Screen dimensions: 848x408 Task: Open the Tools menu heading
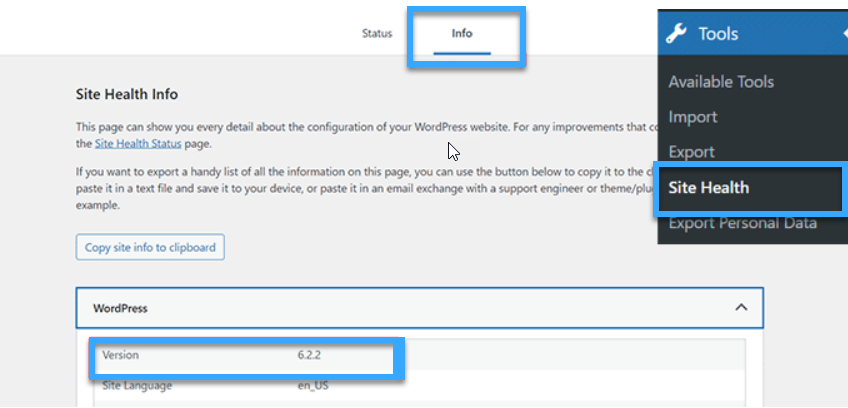pyautogui.click(x=718, y=34)
